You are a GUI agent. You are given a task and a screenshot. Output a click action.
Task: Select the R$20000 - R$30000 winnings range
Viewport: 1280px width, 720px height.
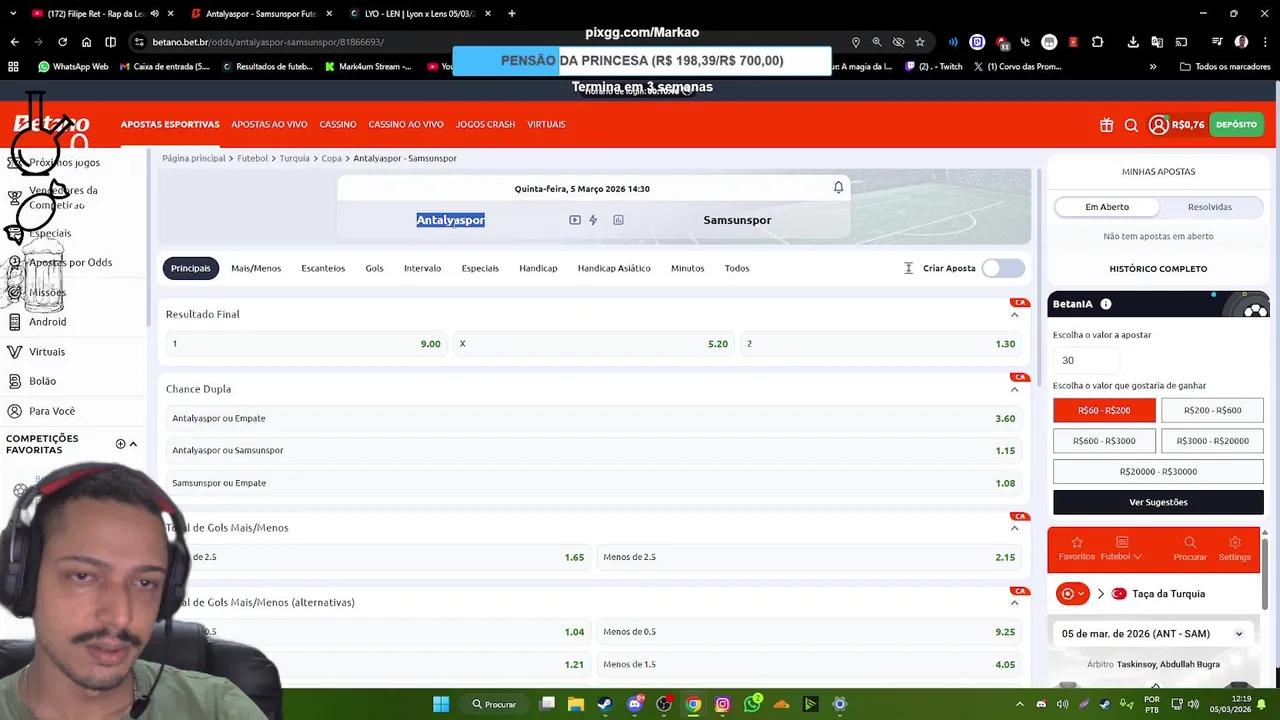click(x=1158, y=471)
